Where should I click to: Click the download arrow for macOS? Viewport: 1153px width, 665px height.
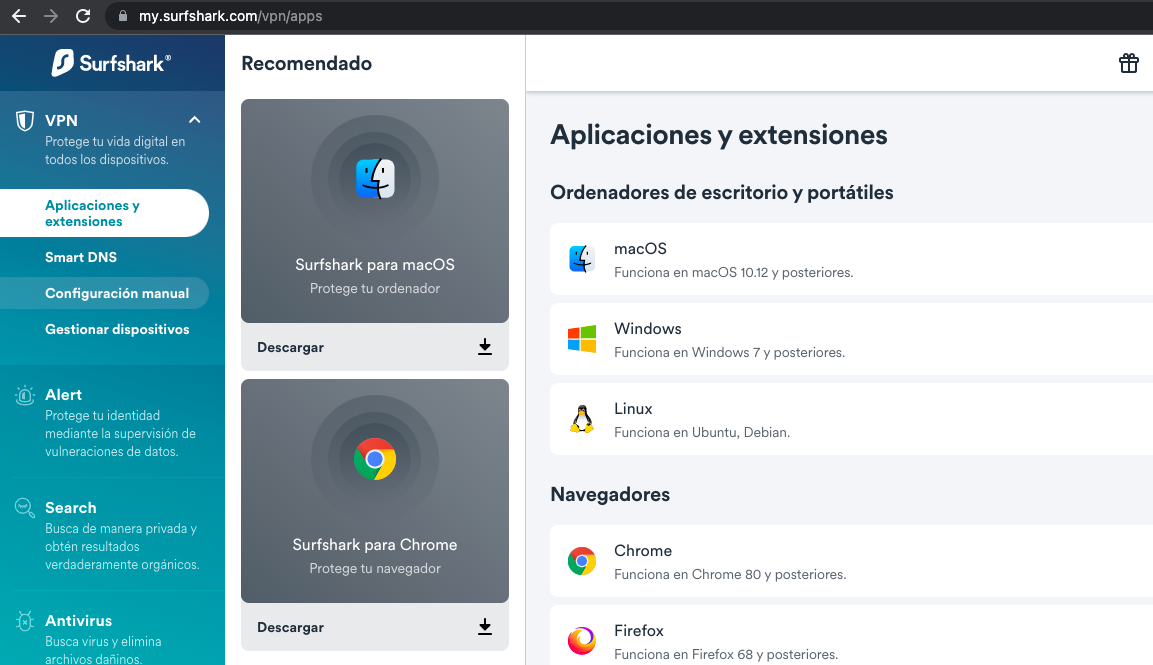coord(485,347)
